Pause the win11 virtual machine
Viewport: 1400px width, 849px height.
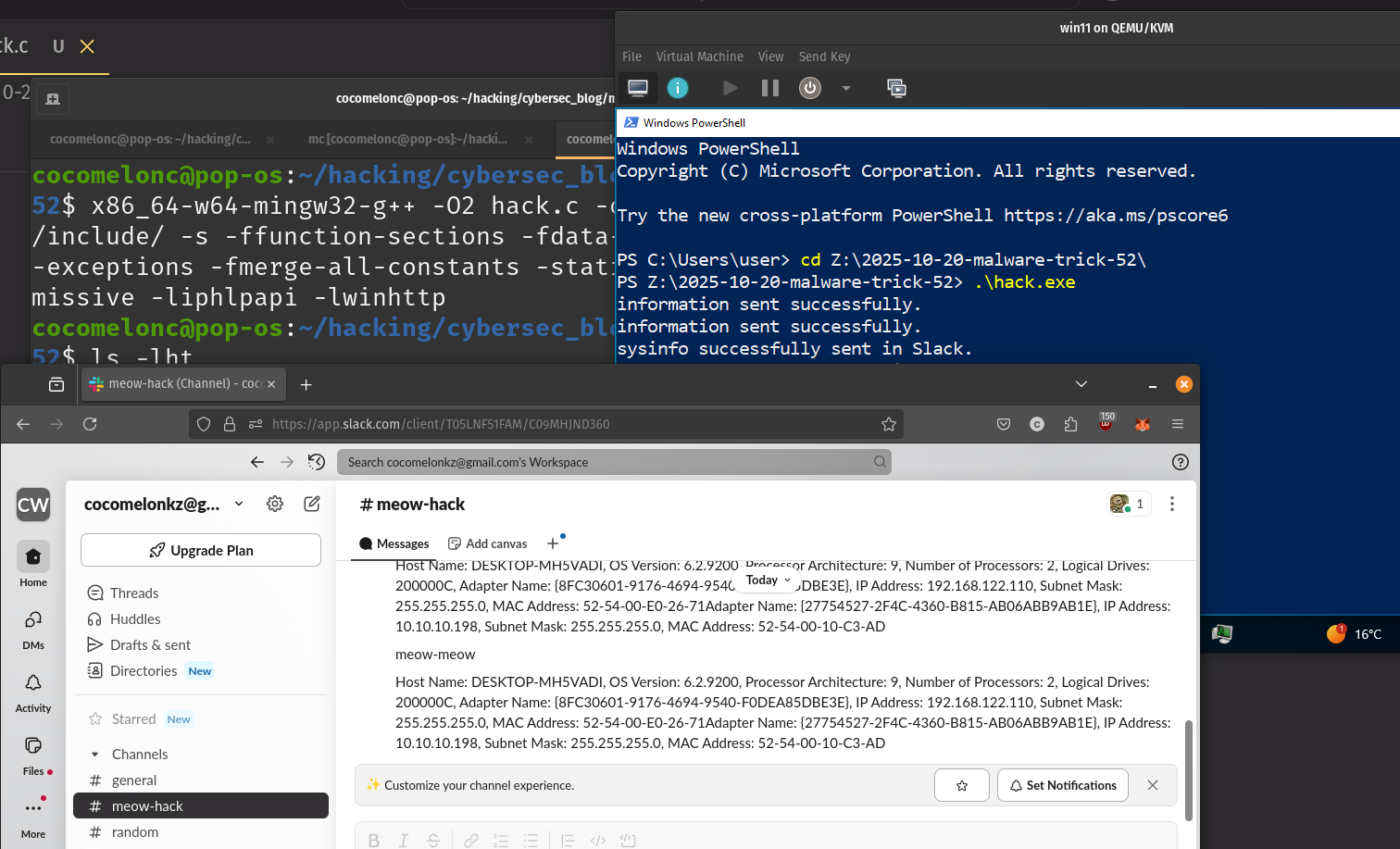pos(769,88)
